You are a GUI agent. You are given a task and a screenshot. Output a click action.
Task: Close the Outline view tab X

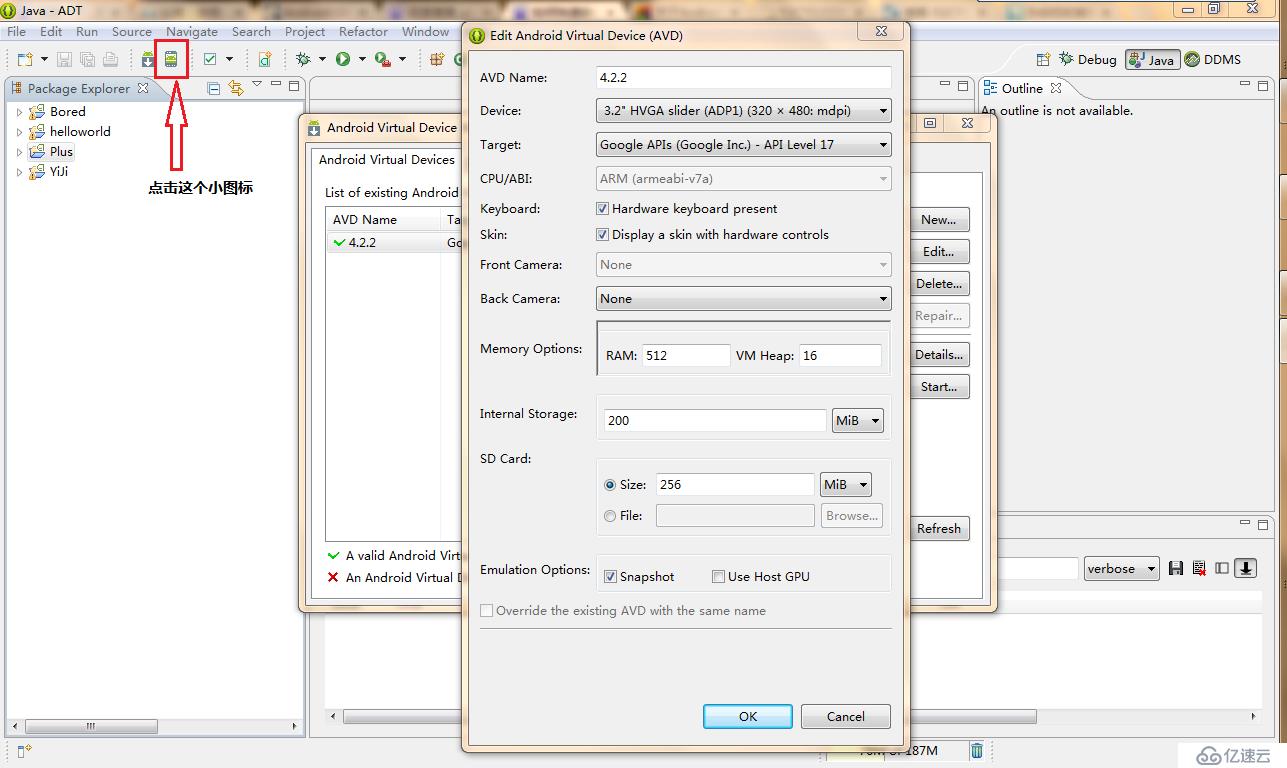(x=1056, y=88)
